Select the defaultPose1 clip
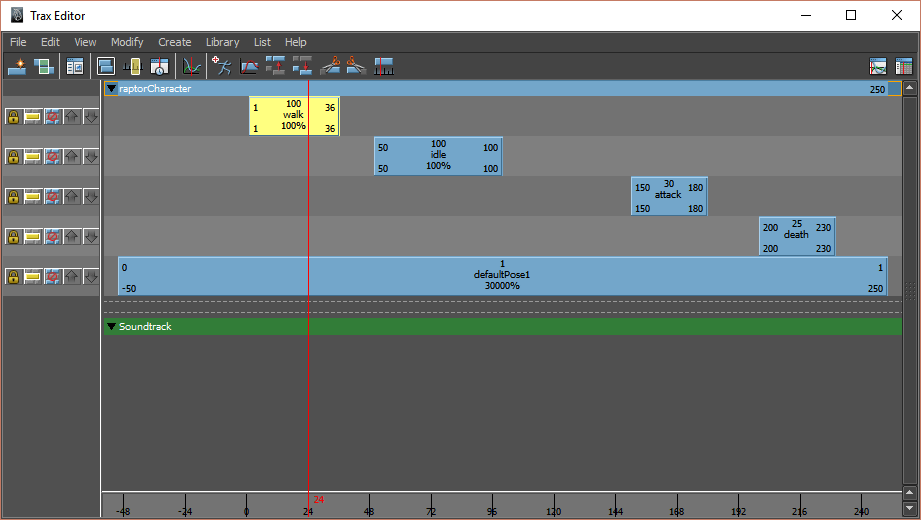The height and width of the screenshot is (520, 921). [502, 275]
